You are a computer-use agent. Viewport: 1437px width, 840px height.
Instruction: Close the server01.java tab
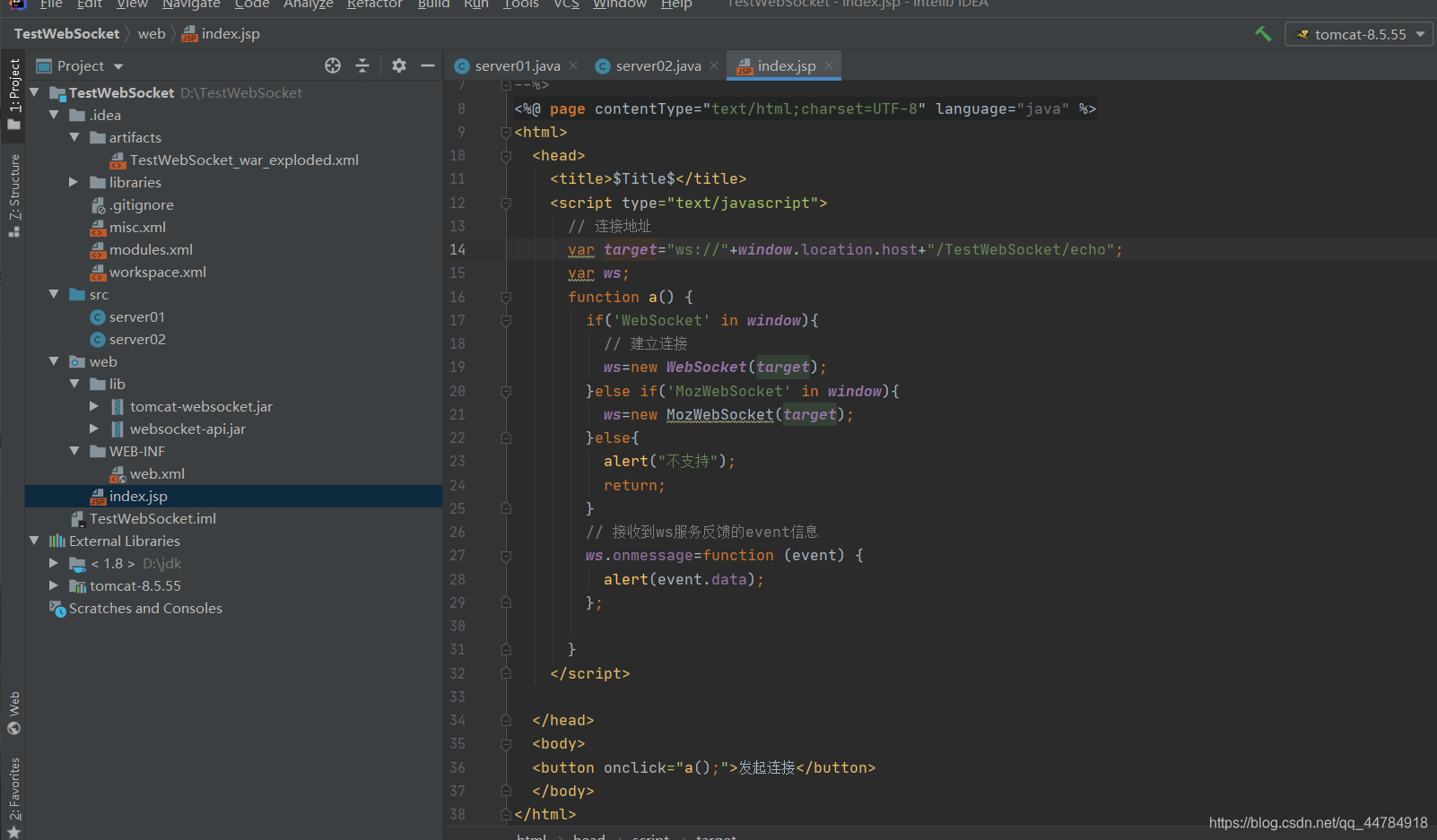pos(573,65)
